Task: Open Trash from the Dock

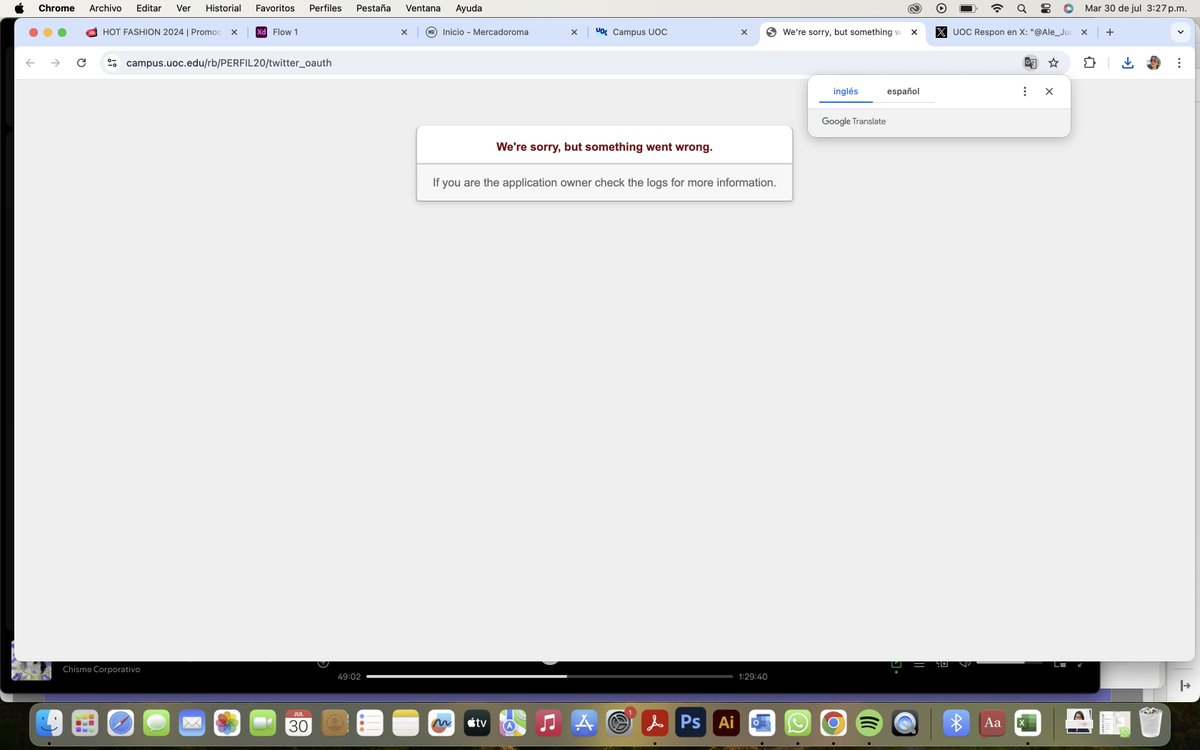Action: [1150, 722]
